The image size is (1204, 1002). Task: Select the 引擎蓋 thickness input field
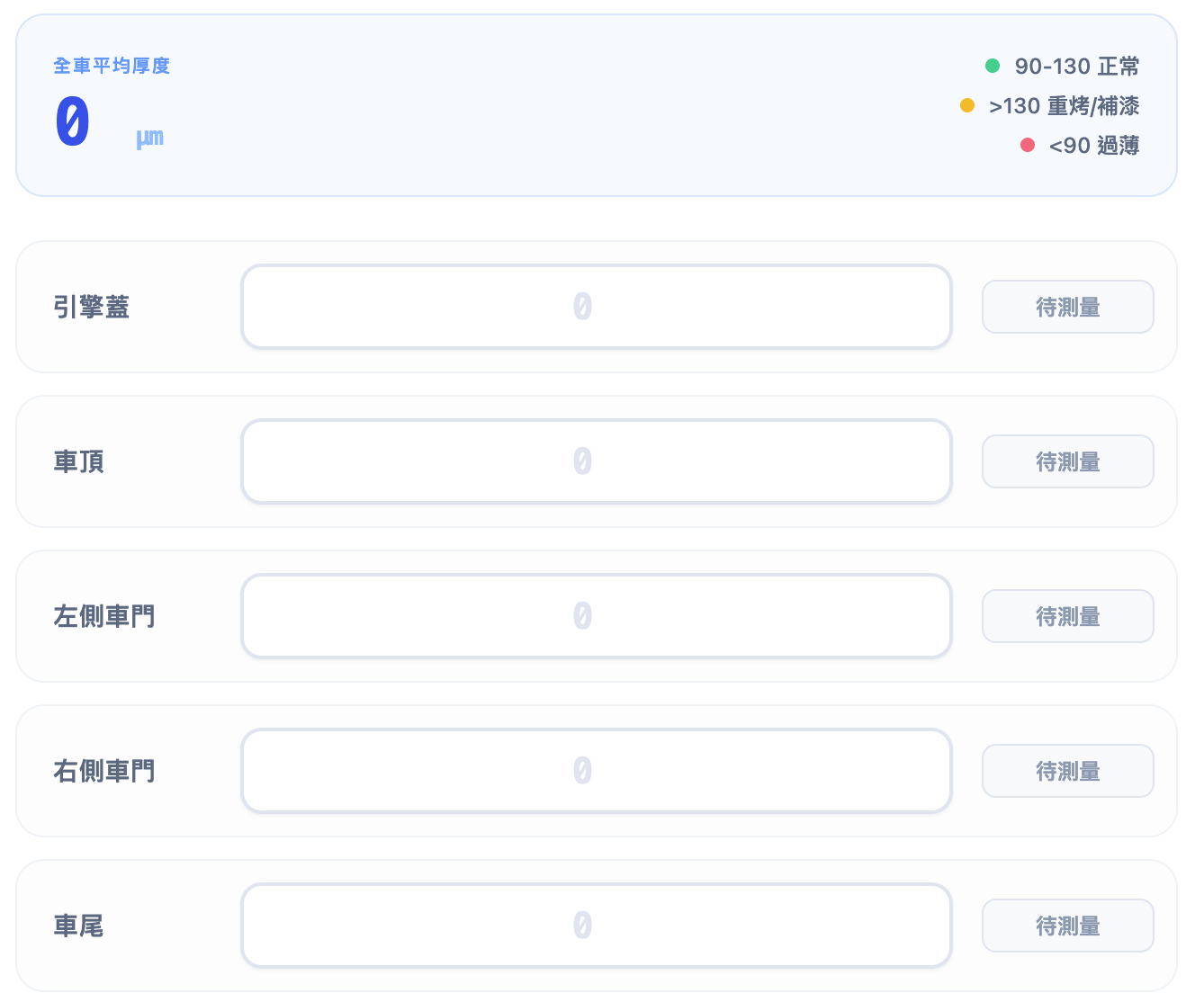[x=597, y=307]
